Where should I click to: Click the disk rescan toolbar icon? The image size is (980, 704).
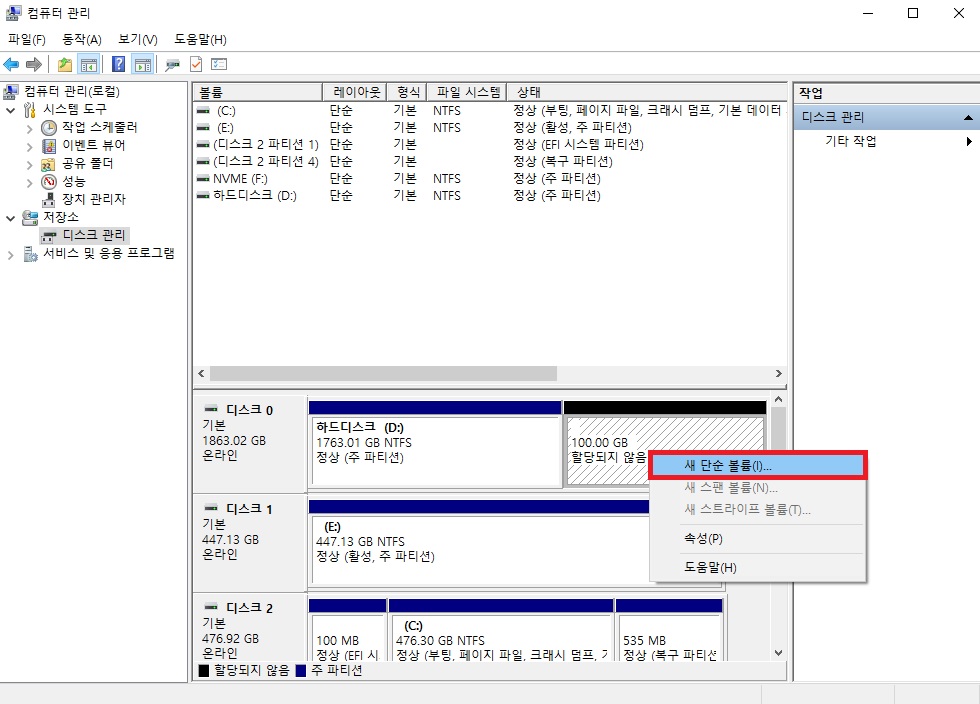171,64
